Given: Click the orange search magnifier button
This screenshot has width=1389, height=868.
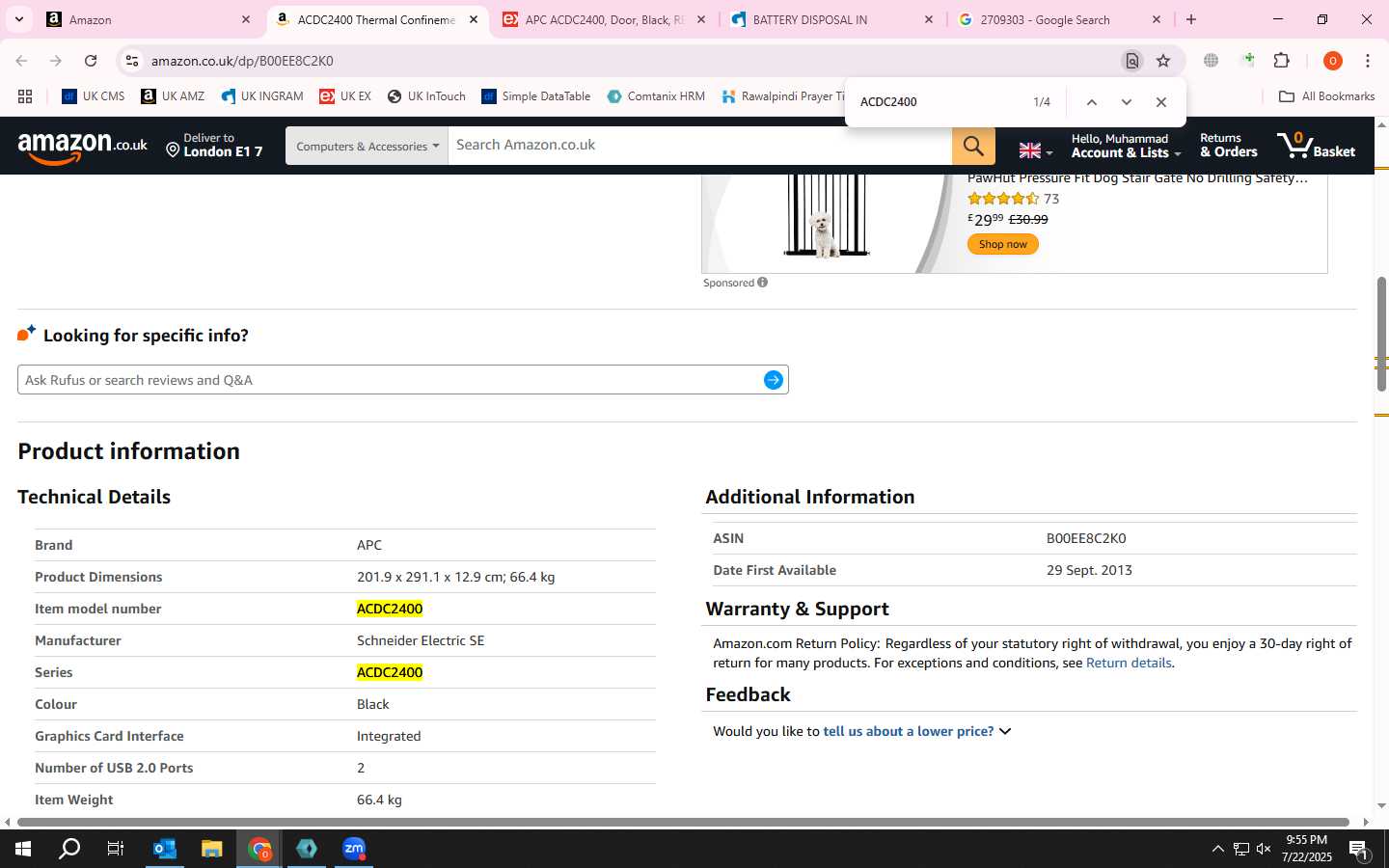Looking at the screenshot, I should pyautogui.click(x=973, y=146).
